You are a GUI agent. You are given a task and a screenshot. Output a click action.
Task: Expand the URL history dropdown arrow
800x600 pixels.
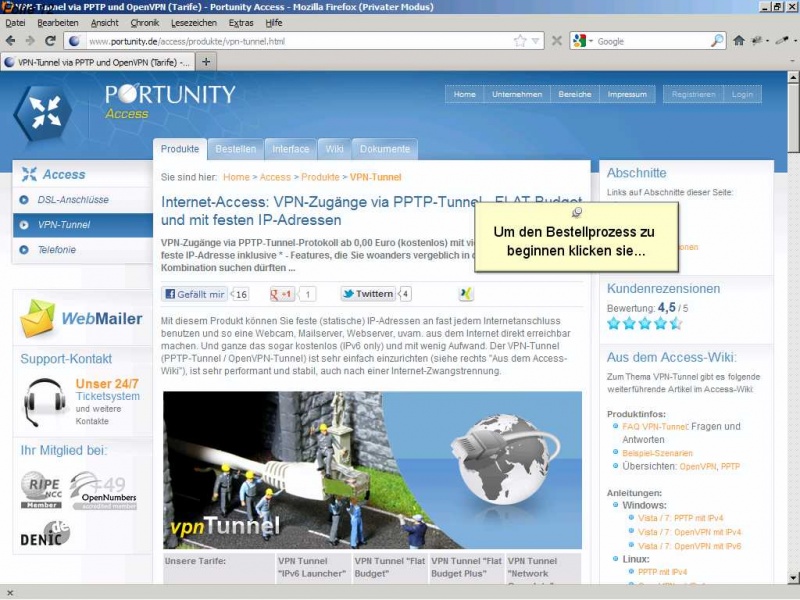(x=536, y=41)
